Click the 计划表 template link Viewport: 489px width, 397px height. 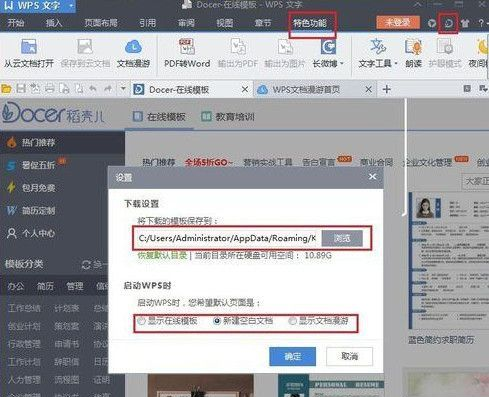67,308
